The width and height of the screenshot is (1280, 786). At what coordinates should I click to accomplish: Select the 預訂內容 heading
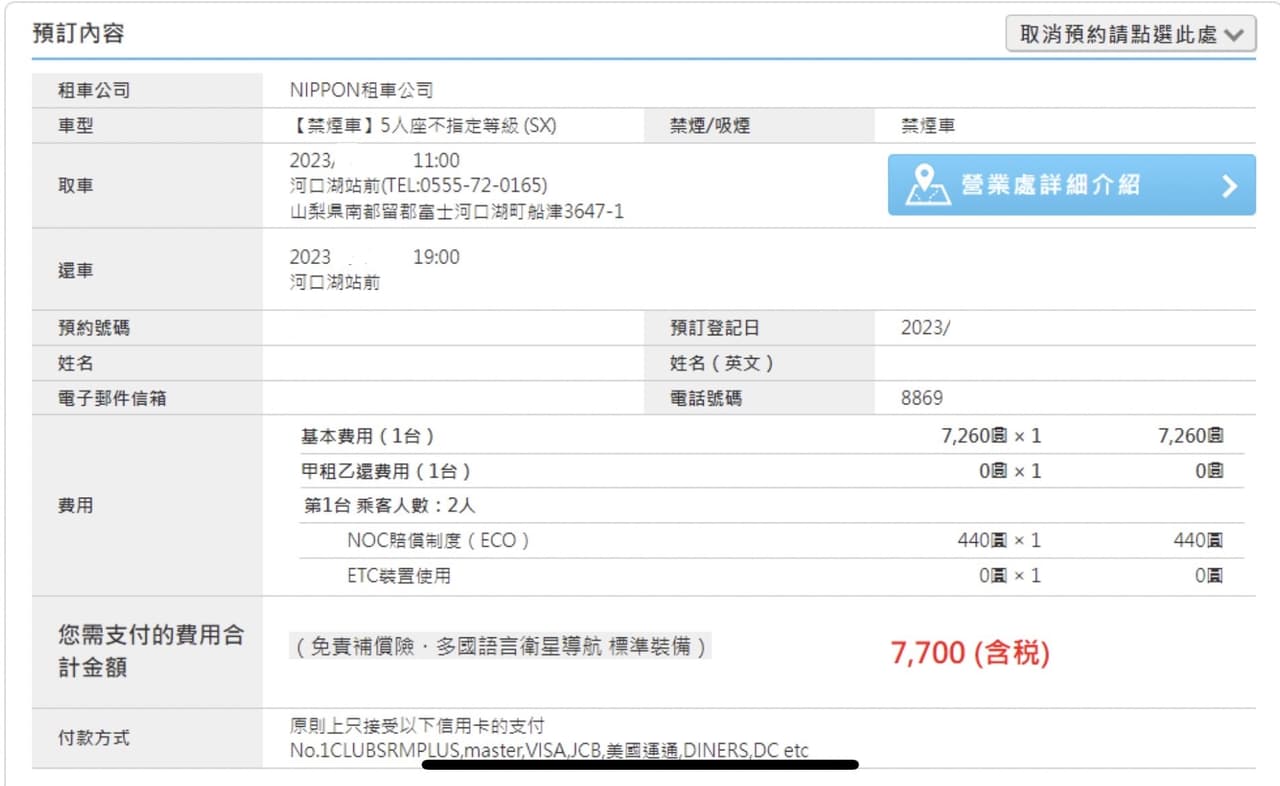point(78,33)
